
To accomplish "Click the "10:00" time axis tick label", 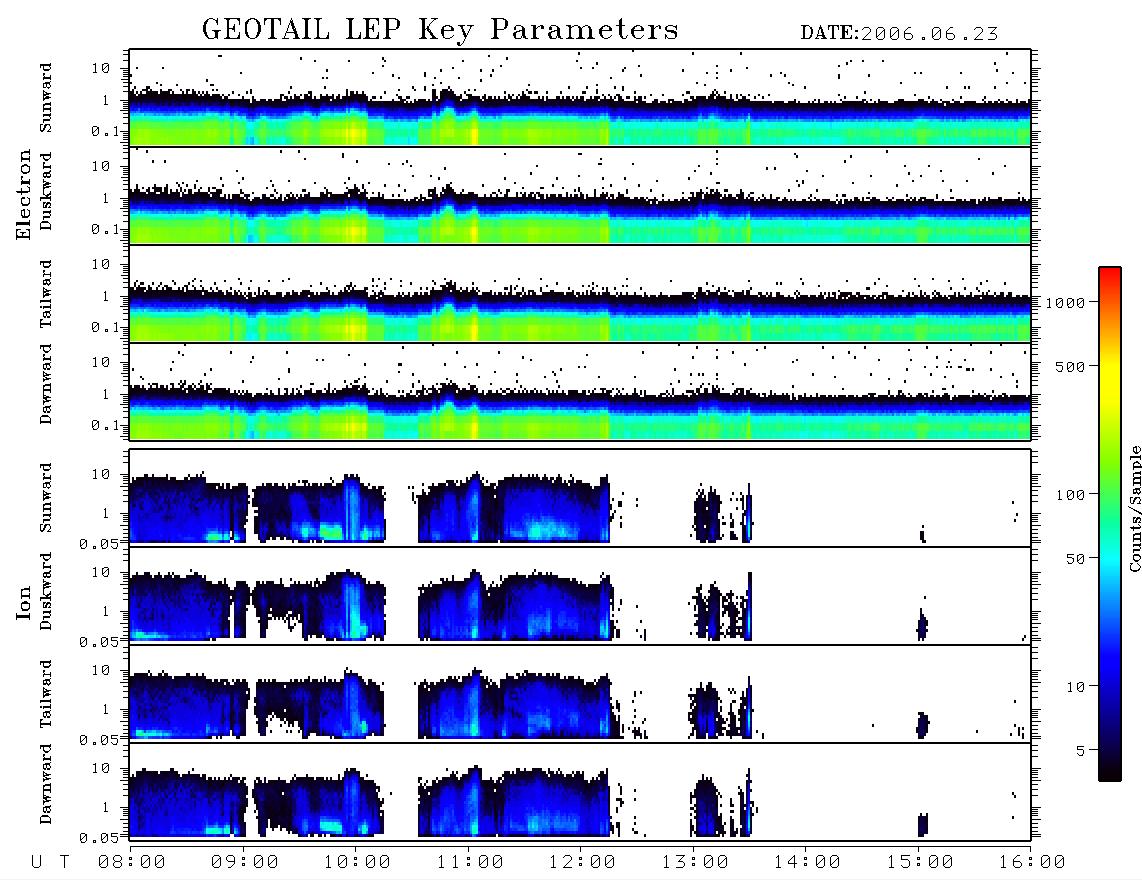I will pyautogui.click(x=357, y=862).
